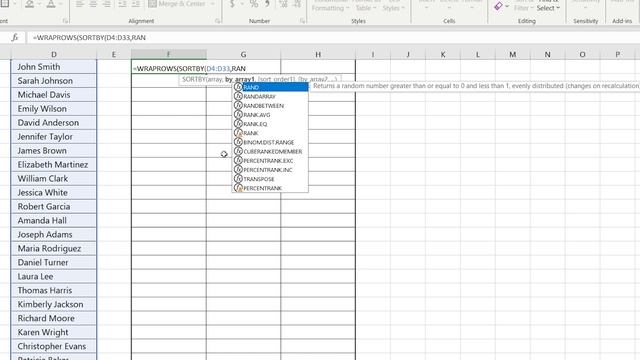The width and height of the screenshot is (640, 360).
Task: Apply Align Left from Alignment group
Action: (x=80, y=4)
